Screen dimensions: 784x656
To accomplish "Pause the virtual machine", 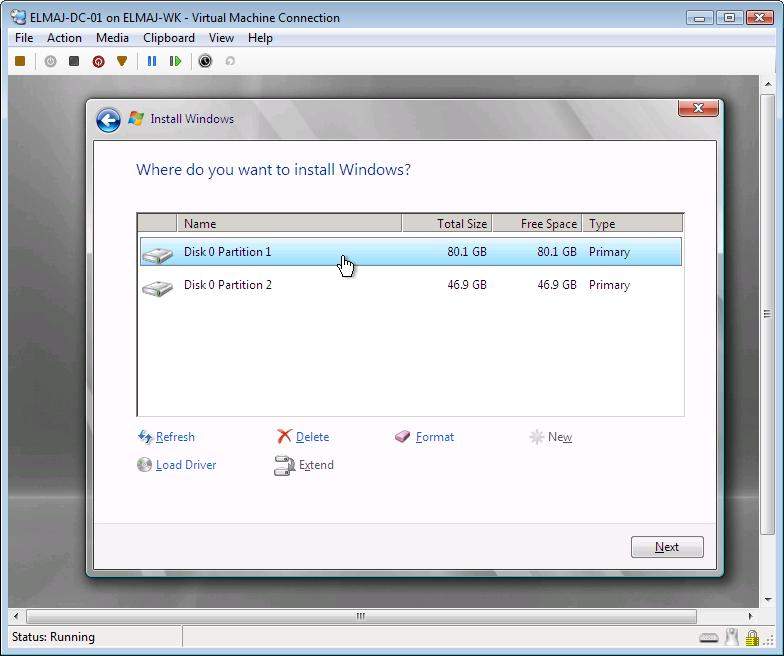I will 152,61.
